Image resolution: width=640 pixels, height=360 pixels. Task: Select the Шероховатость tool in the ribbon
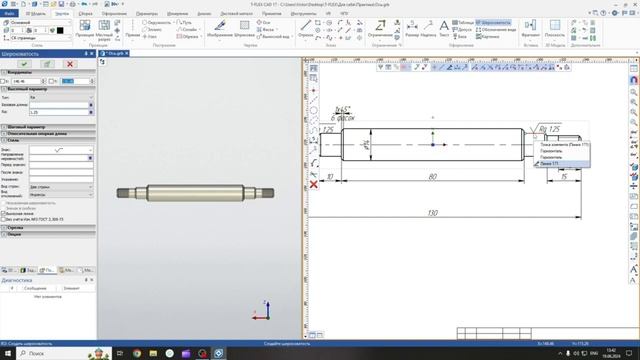tap(493, 22)
